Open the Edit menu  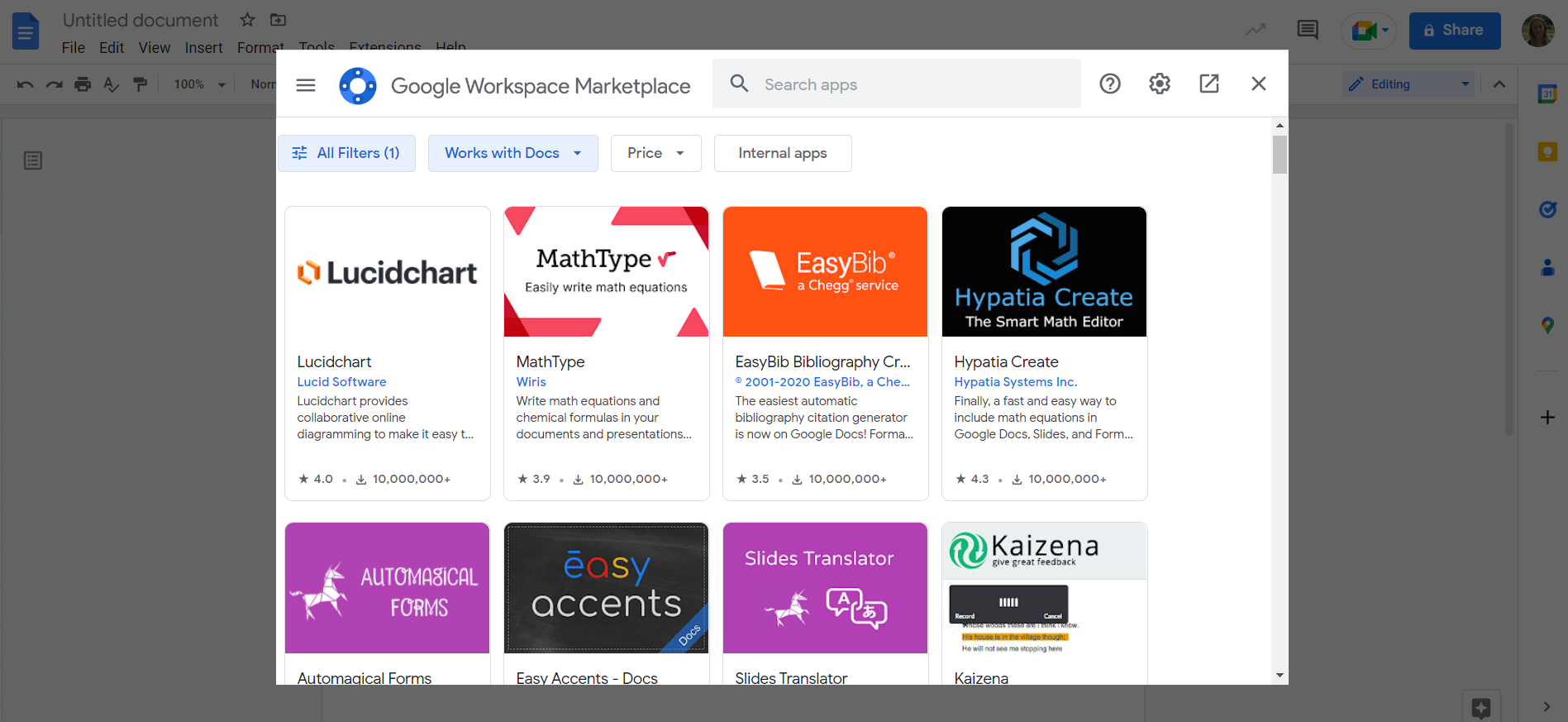pos(112,47)
